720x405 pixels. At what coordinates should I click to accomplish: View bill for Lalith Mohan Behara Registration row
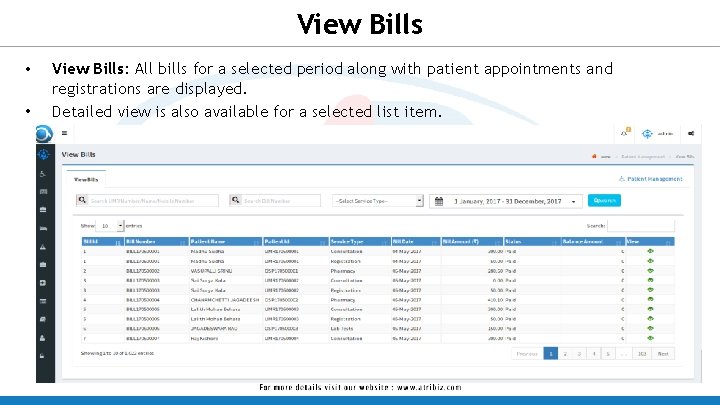[650, 319]
